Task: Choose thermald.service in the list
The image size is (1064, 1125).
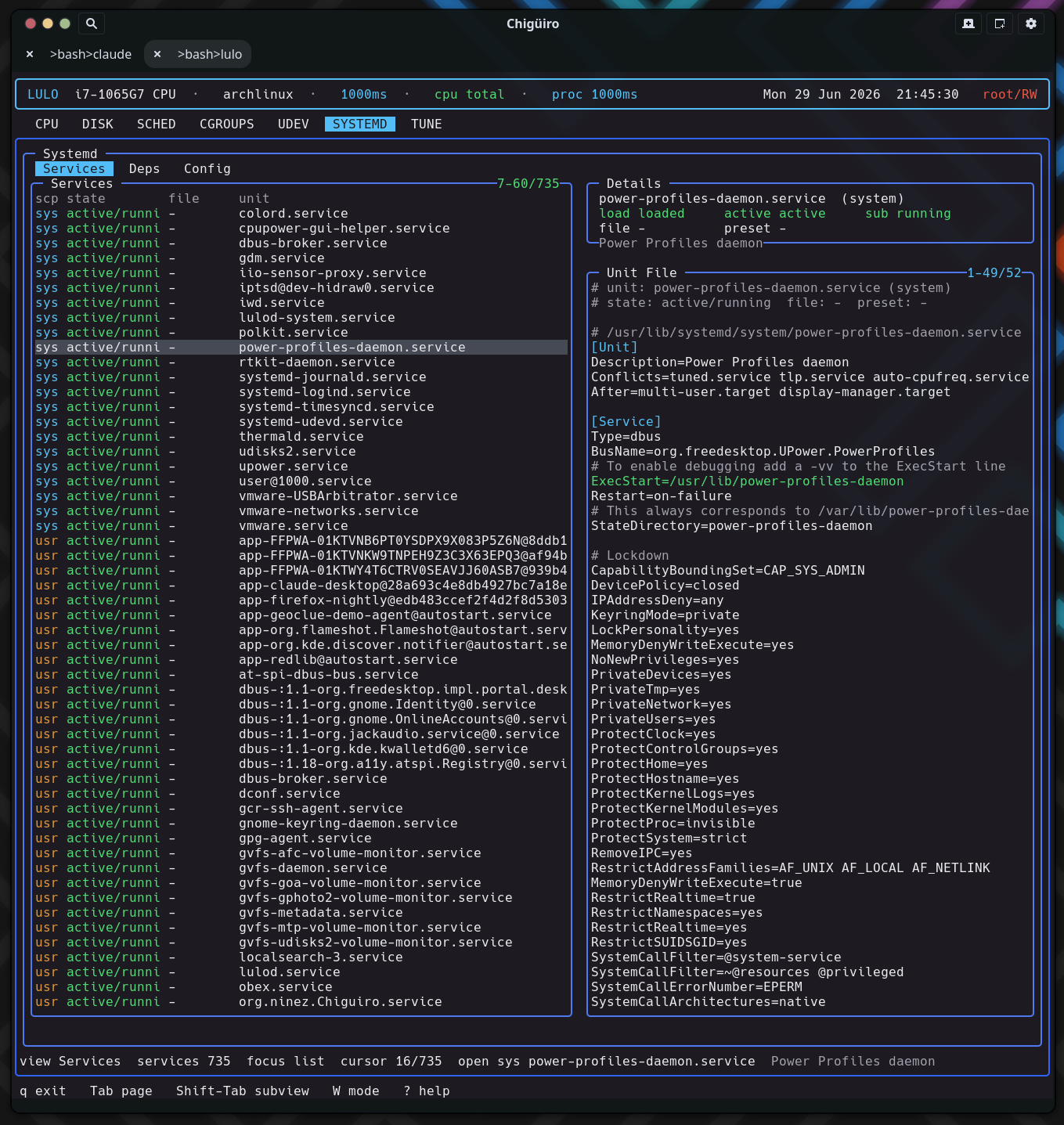Action: [301, 436]
